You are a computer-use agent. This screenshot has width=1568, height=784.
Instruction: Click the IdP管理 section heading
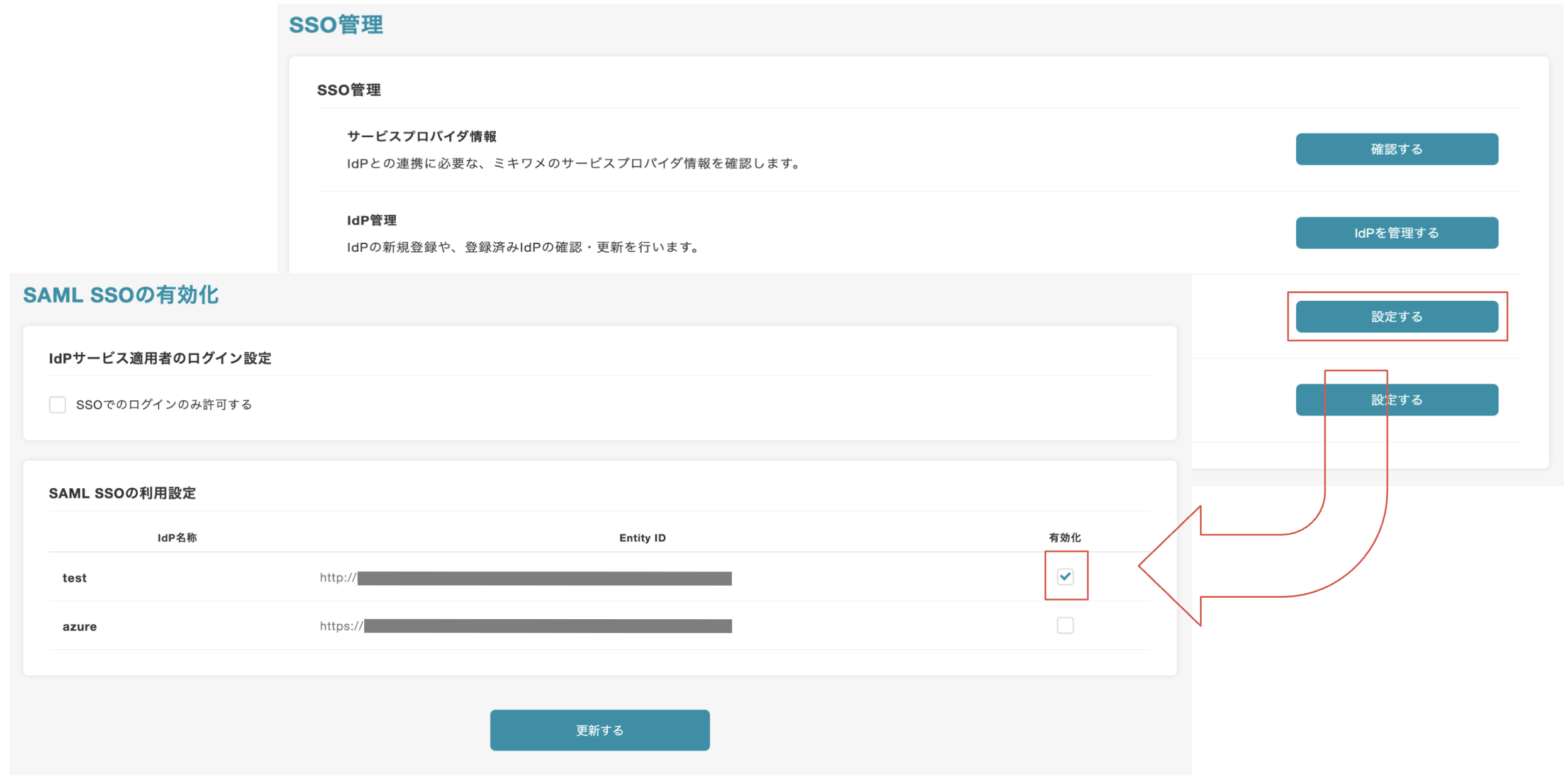click(371, 220)
